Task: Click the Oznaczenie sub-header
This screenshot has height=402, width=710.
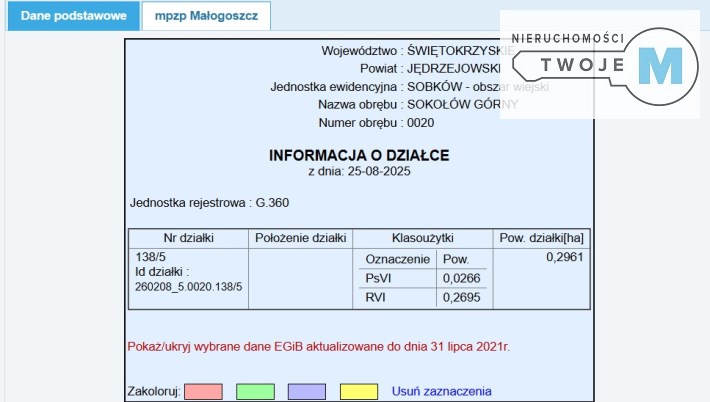Action: (x=398, y=259)
